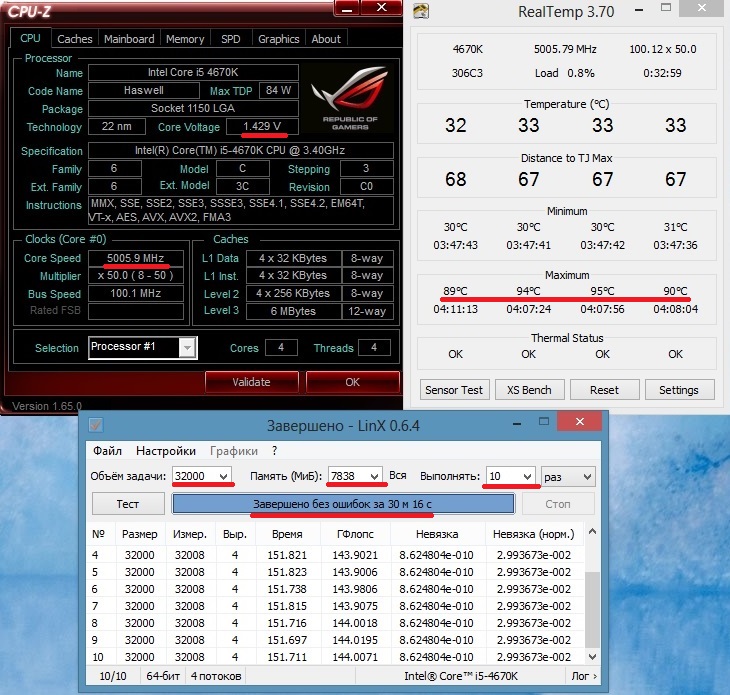Maximize the RealTemp window

point(666,7)
